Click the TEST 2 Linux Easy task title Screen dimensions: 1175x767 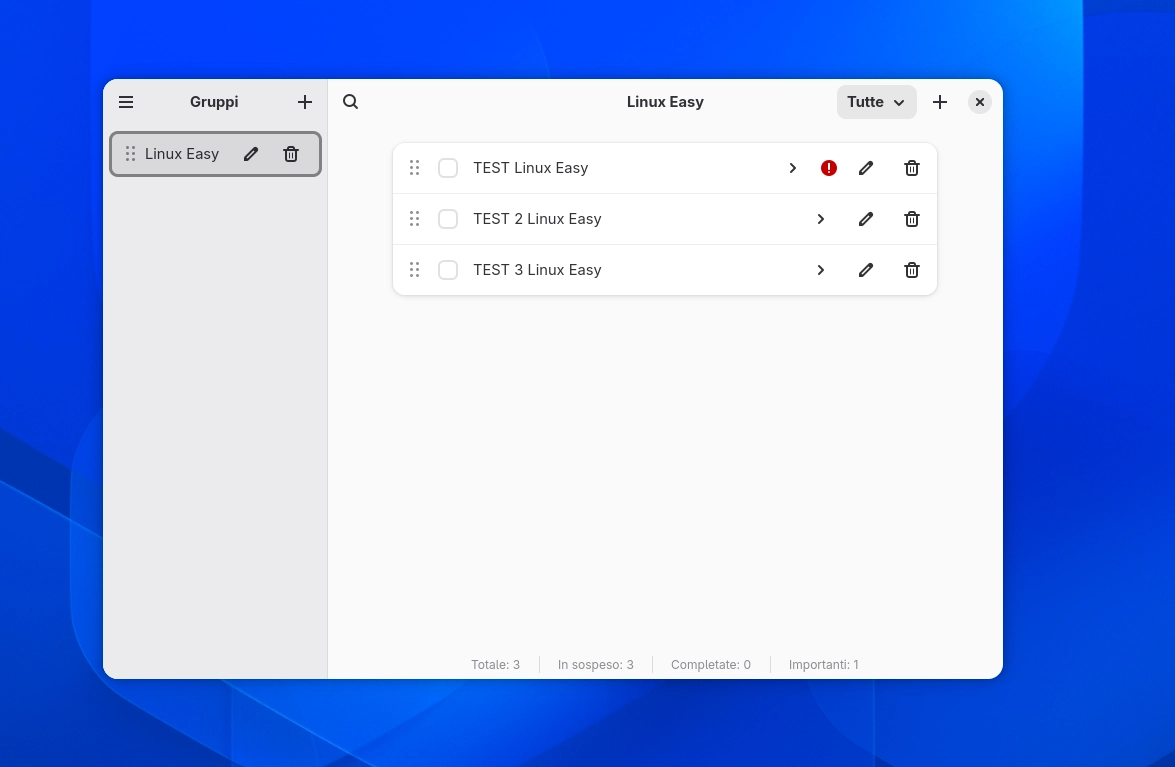click(x=537, y=219)
